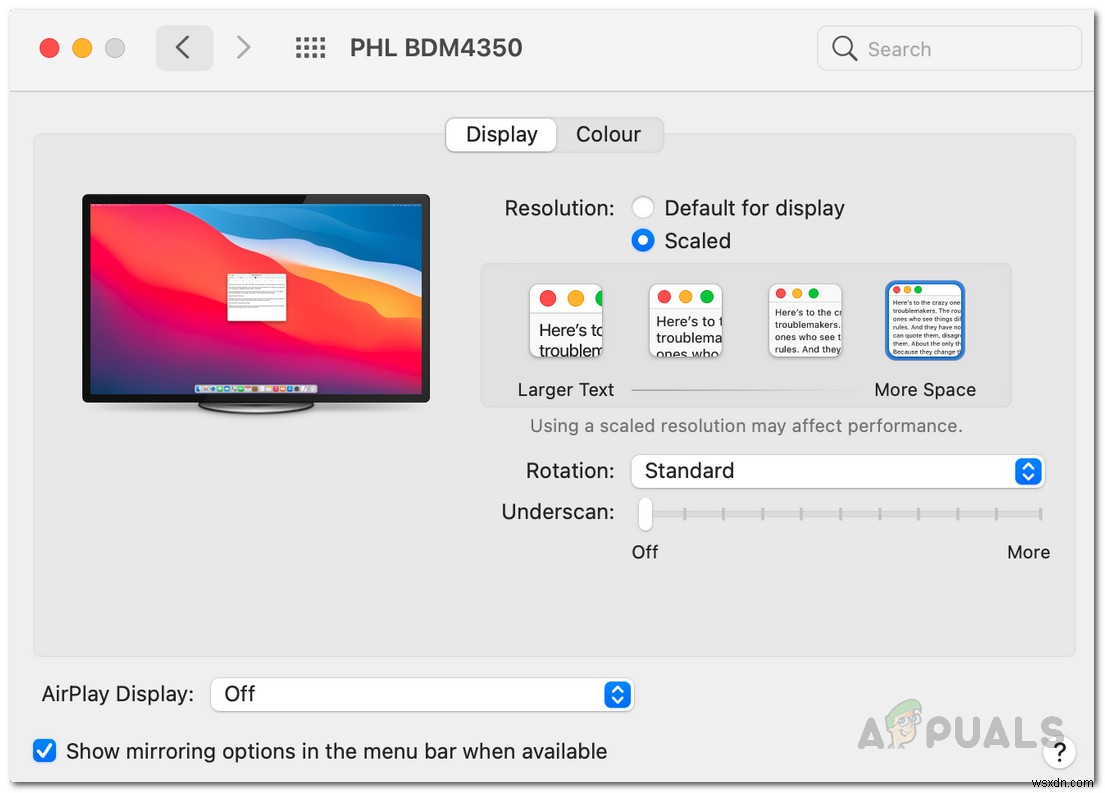The width and height of the screenshot is (1105, 793).
Task: Open the AirPlay Display dropdown
Action: pos(422,694)
